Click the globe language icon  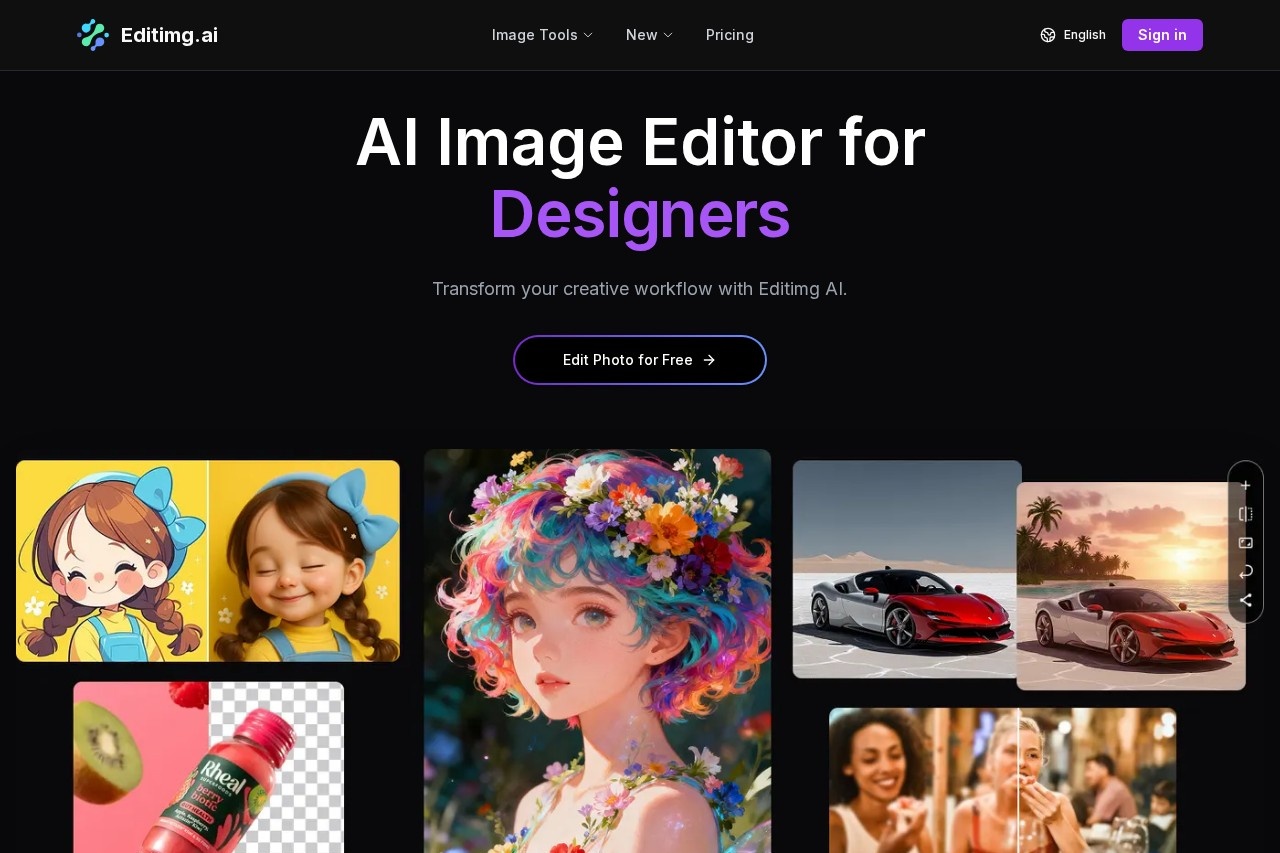[1048, 35]
